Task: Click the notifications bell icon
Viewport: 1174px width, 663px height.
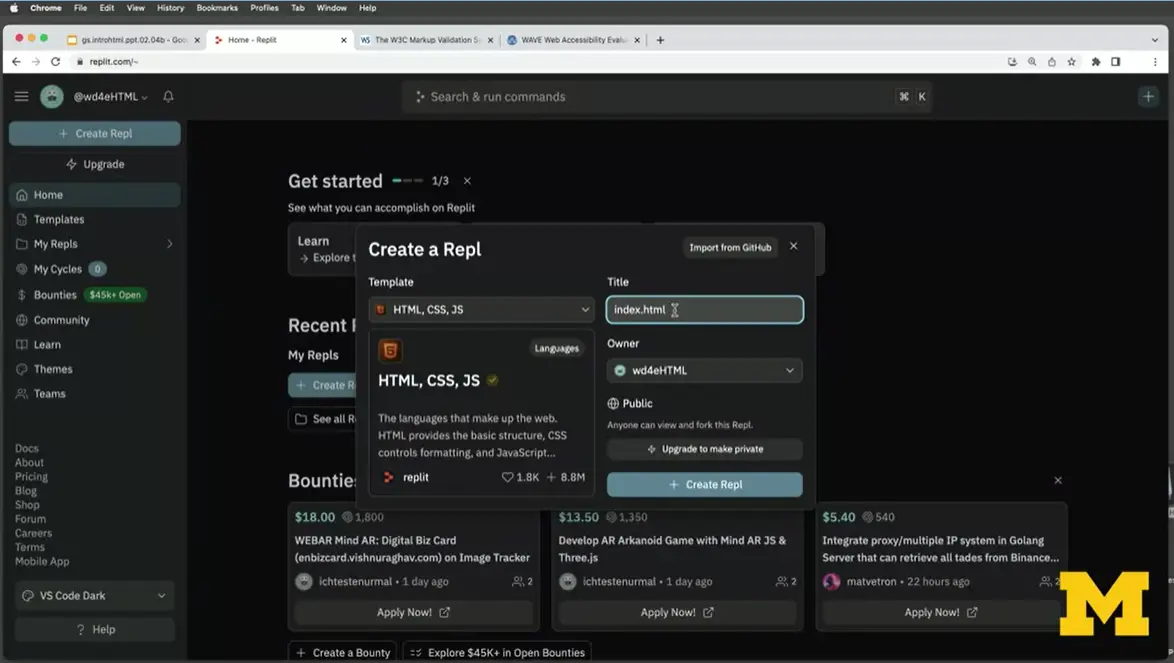Action: [x=168, y=97]
